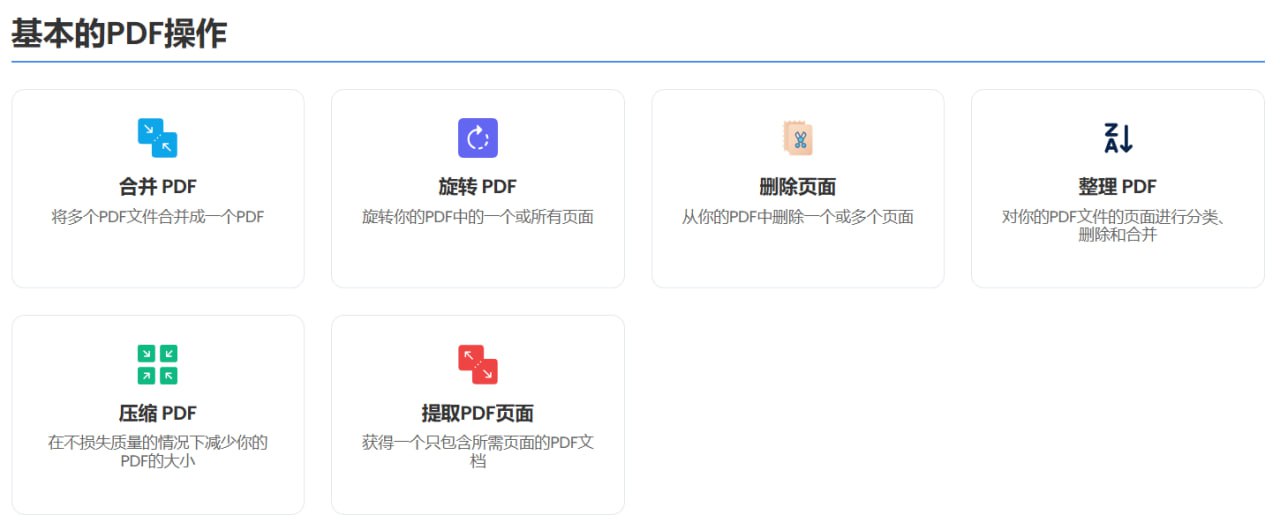
Task: Choose the 整理 PDF title
Action: coord(1117,187)
